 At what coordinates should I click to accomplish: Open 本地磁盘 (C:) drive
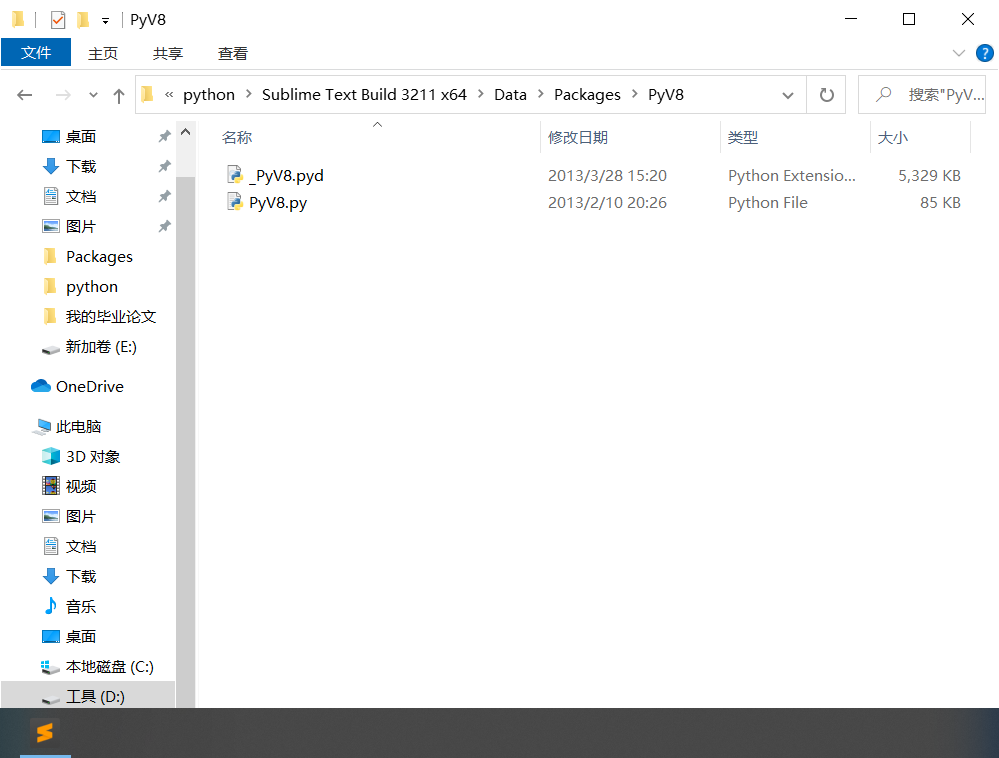[109, 666]
